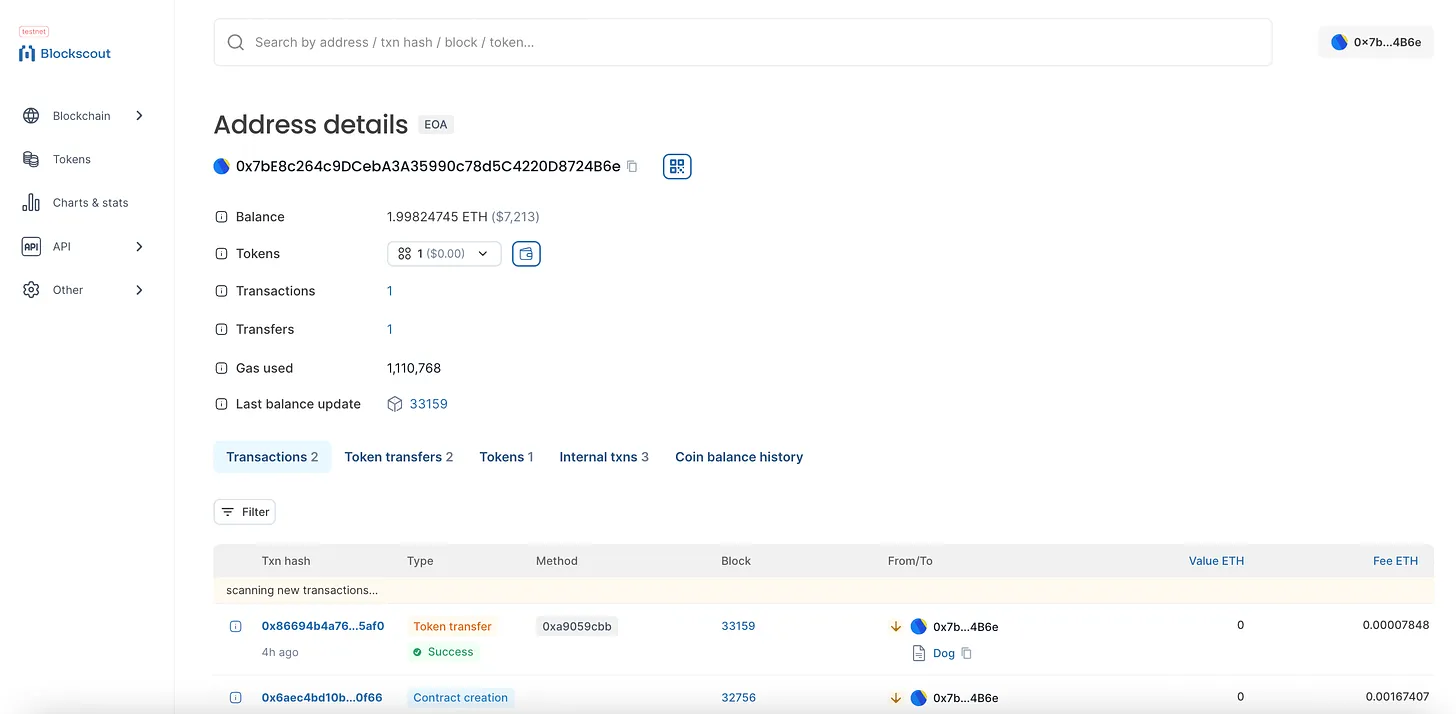The height and width of the screenshot is (714, 1456).
Task: Open transaction hash 0x86694b4a76...5af0
Action: pyautogui.click(x=323, y=627)
